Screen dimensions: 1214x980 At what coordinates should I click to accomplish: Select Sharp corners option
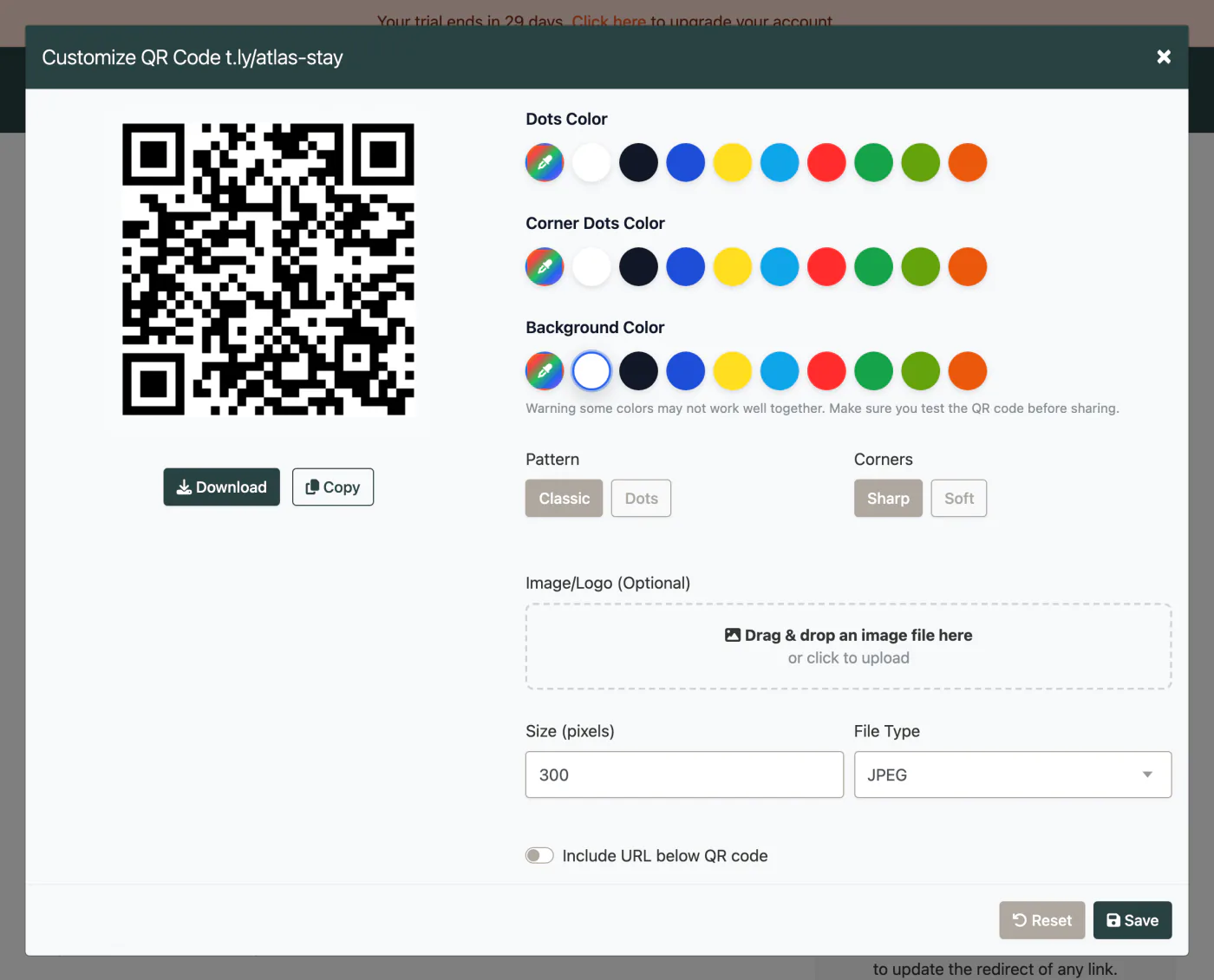click(888, 499)
